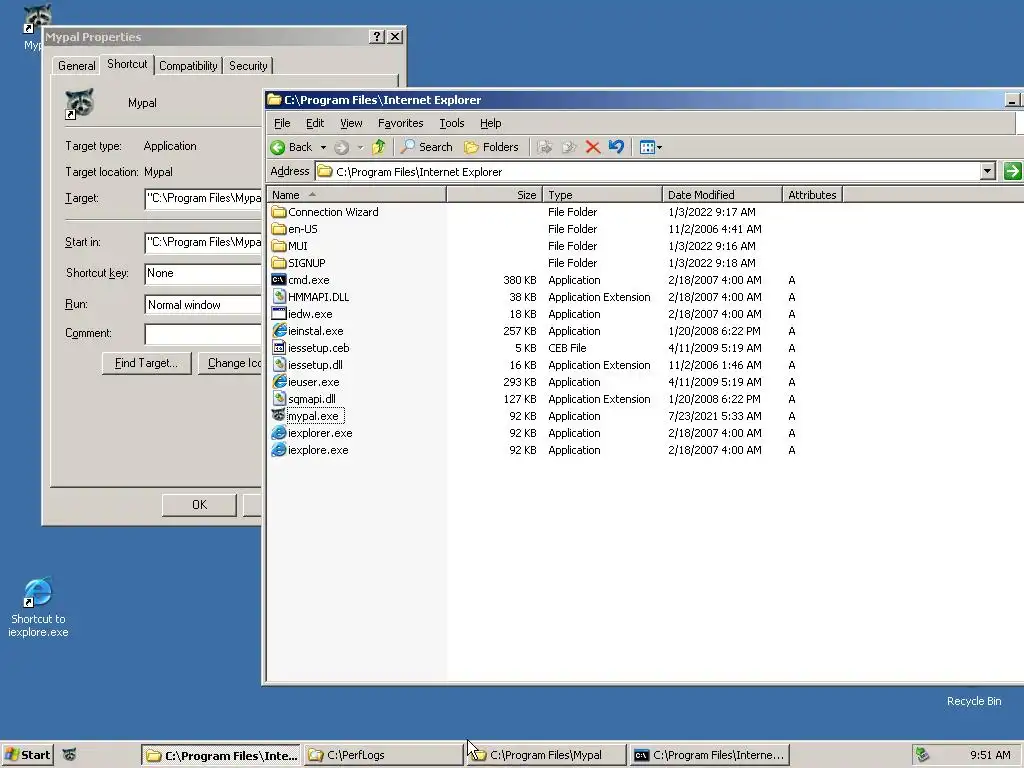Open the Start menu
The width and height of the screenshot is (1024, 768).
27,755
